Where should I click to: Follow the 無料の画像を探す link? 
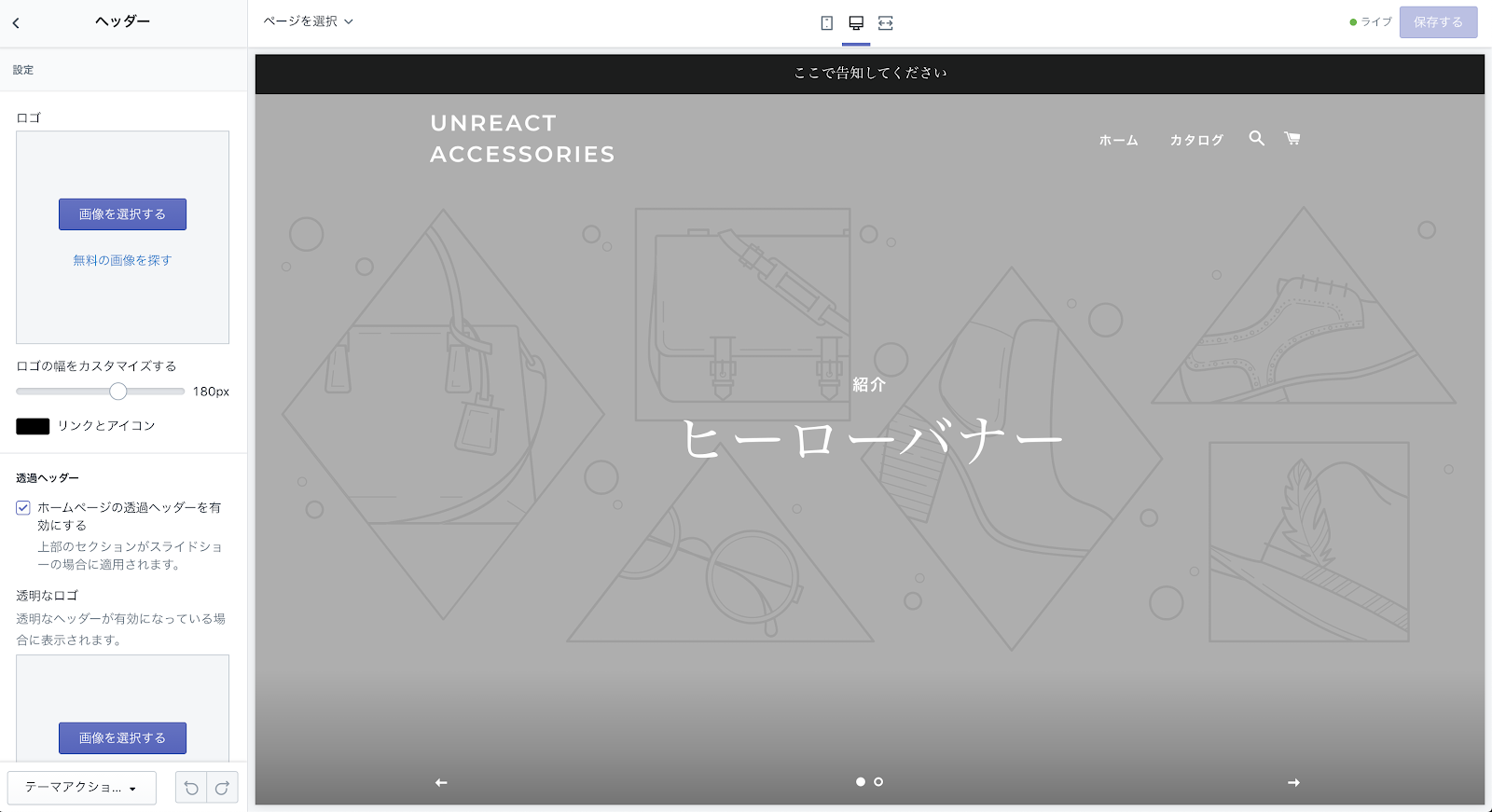coord(122,261)
